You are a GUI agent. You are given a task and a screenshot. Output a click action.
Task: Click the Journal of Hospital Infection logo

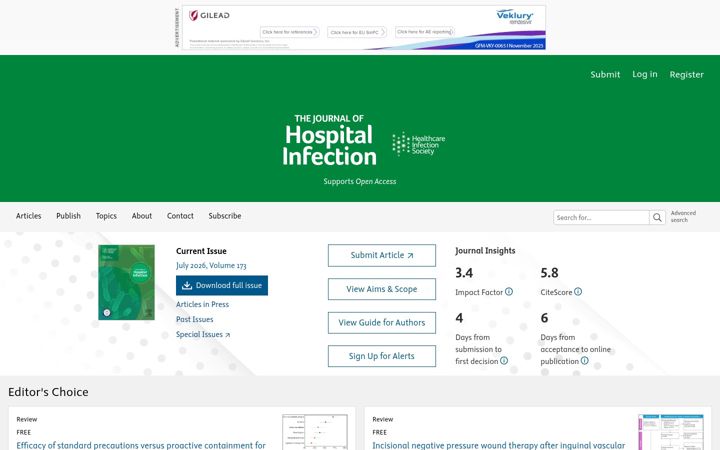pos(329,140)
